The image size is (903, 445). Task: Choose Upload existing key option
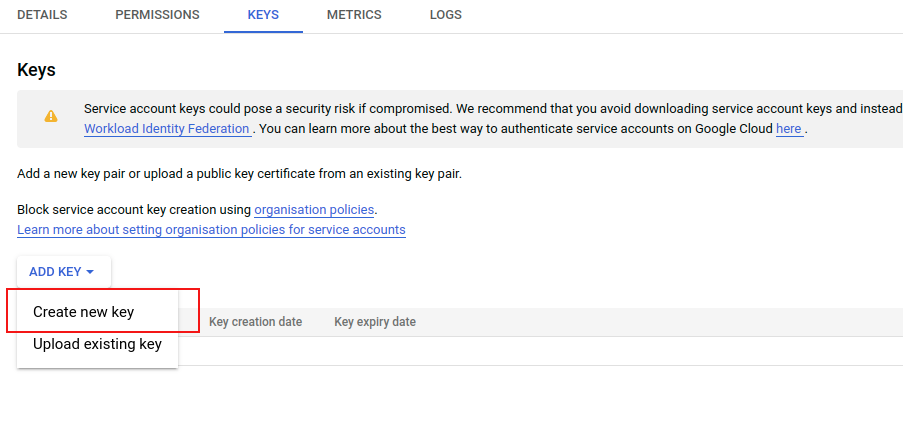click(97, 344)
